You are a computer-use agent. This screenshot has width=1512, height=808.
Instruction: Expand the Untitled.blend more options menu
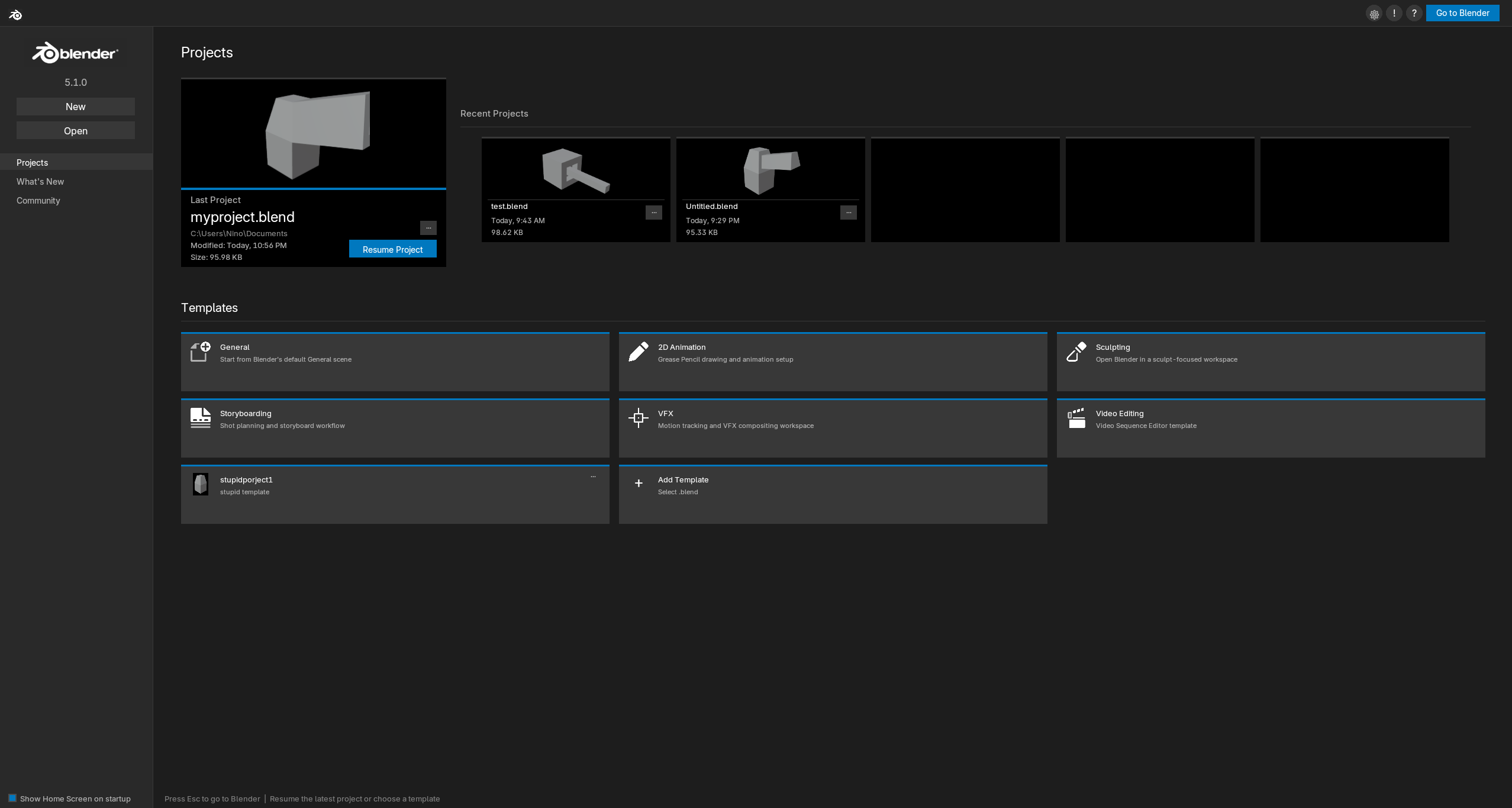click(x=849, y=213)
